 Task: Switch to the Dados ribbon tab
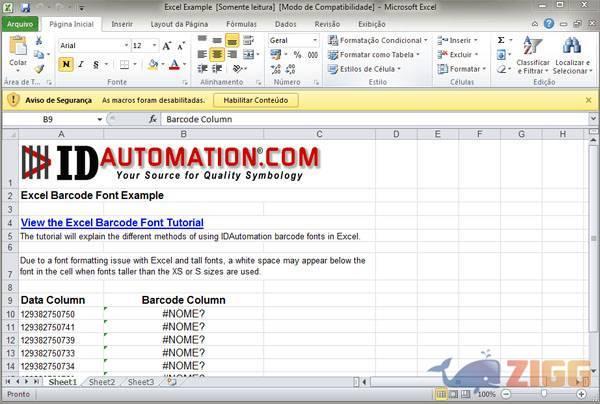[x=285, y=24]
